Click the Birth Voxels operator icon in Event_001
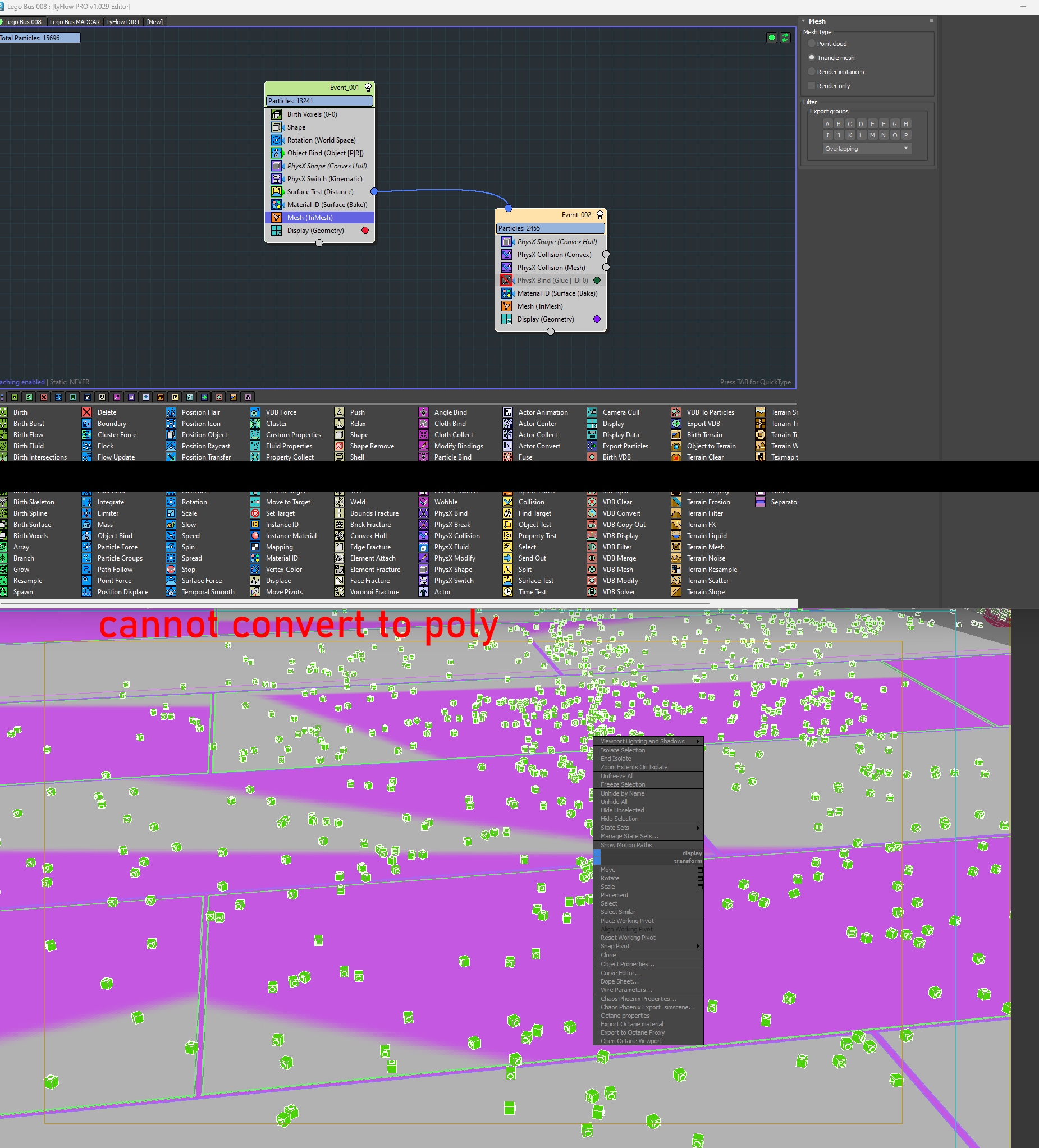The image size is (1039, 1148). click(276, 114)
